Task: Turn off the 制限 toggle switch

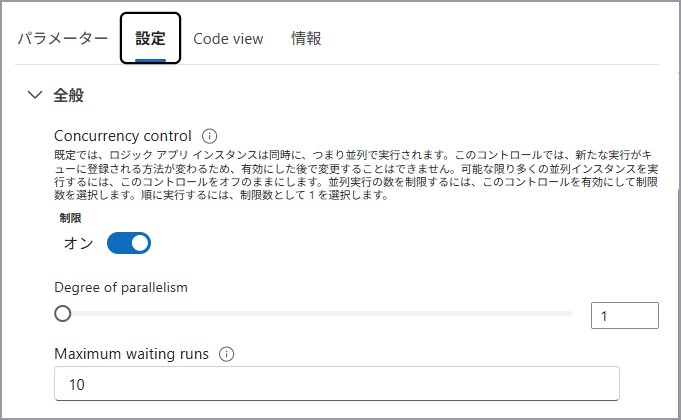Action: (x=129, y=243)
